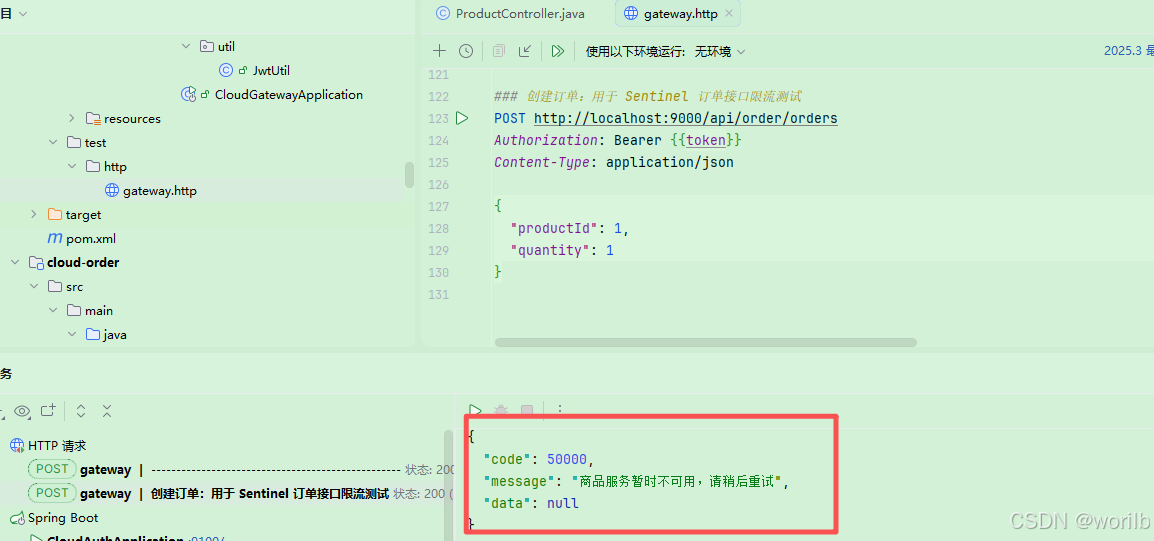Select gateway.http file in project tree
This screenshot has height=541, width=1154.
tap(160, 191)
